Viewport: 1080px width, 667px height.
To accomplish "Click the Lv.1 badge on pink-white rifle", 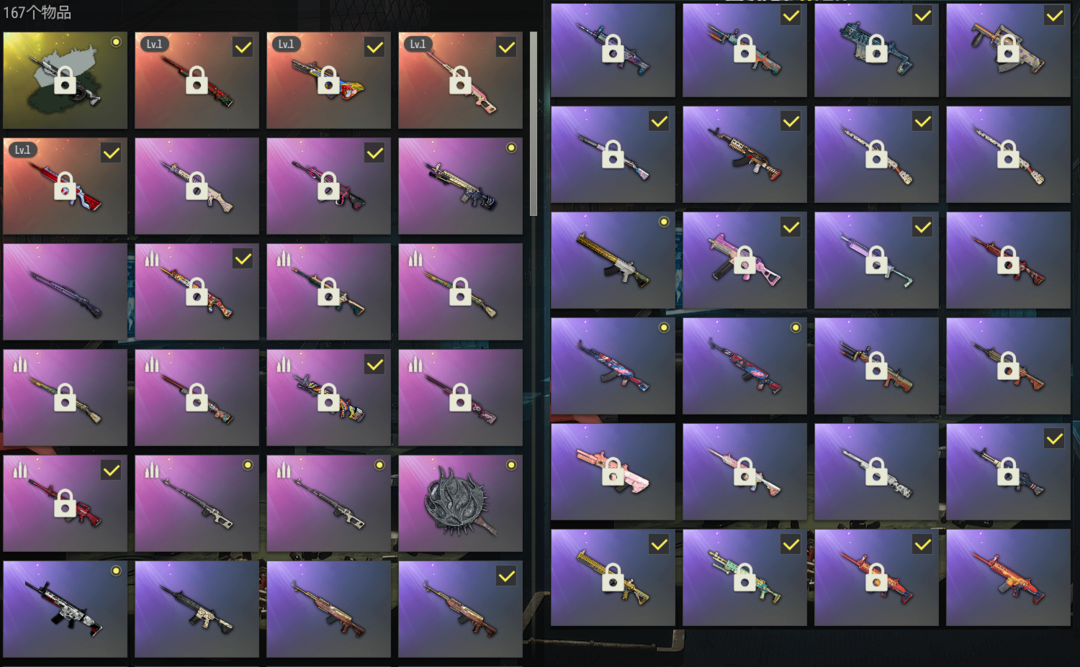I will coord(417,44).
